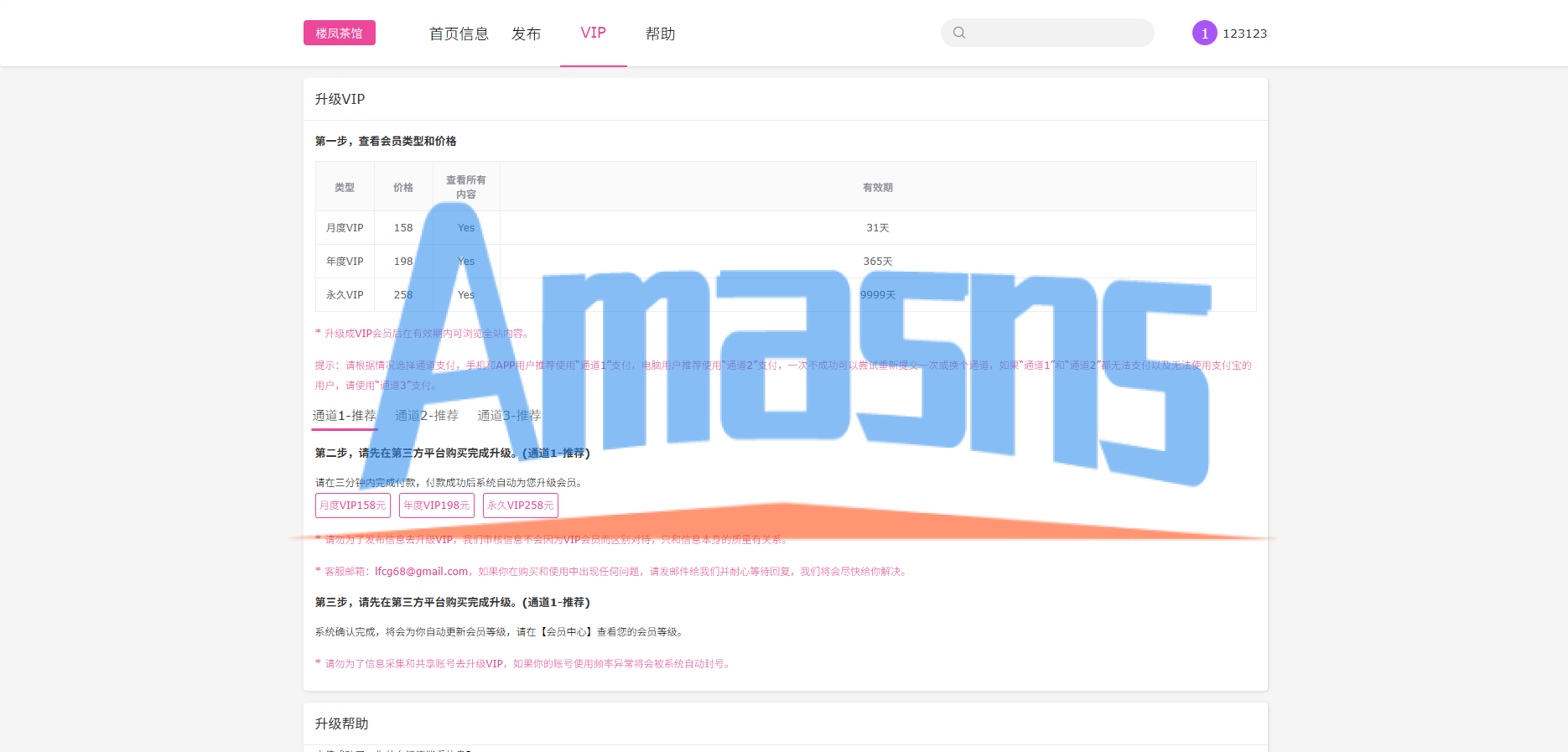Click the 年度VIP table cell

click(x=345, y=262)
